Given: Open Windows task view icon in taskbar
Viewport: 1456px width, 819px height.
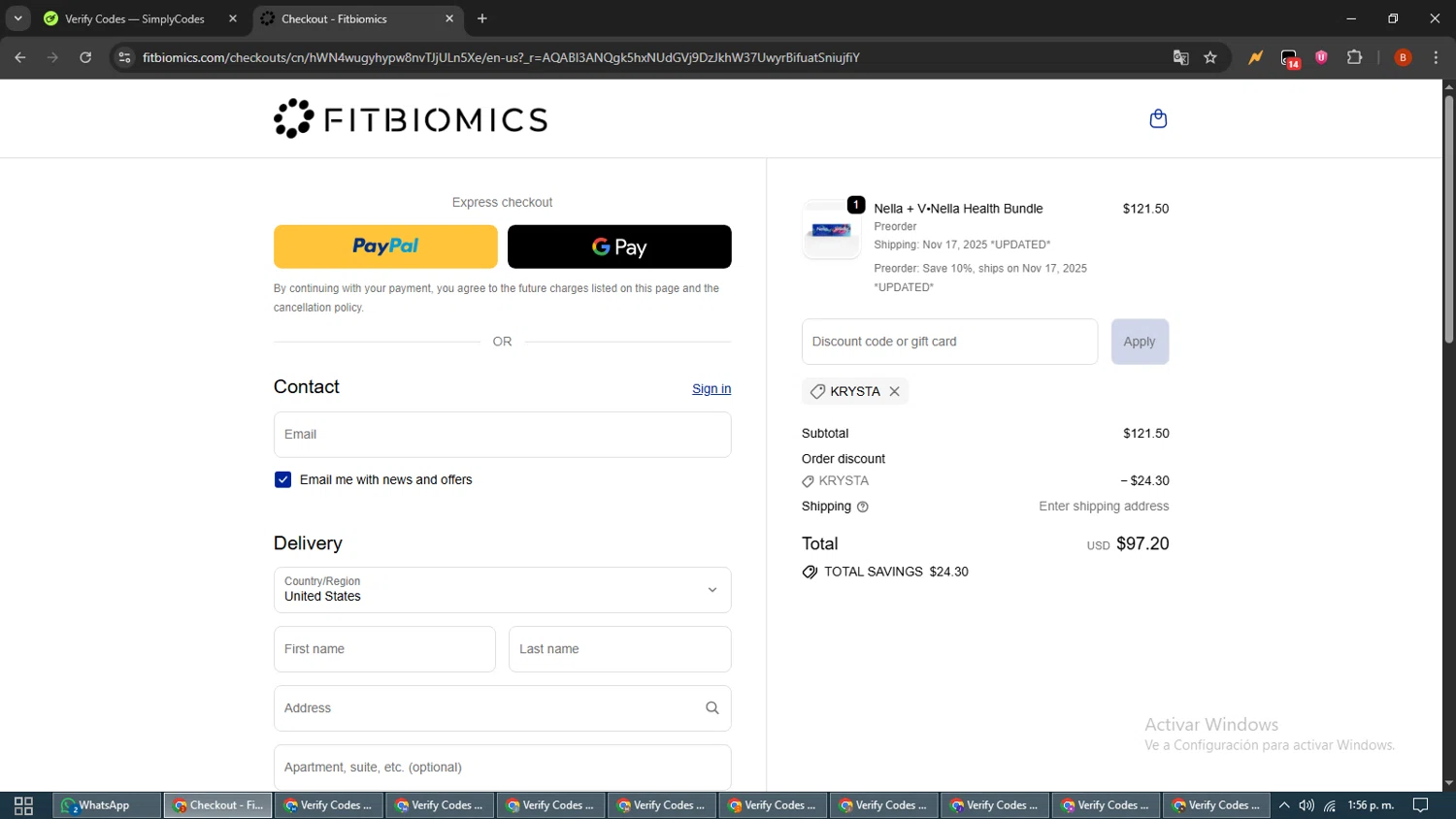Looking at the screenshot, I should click(x=23, y=805).
